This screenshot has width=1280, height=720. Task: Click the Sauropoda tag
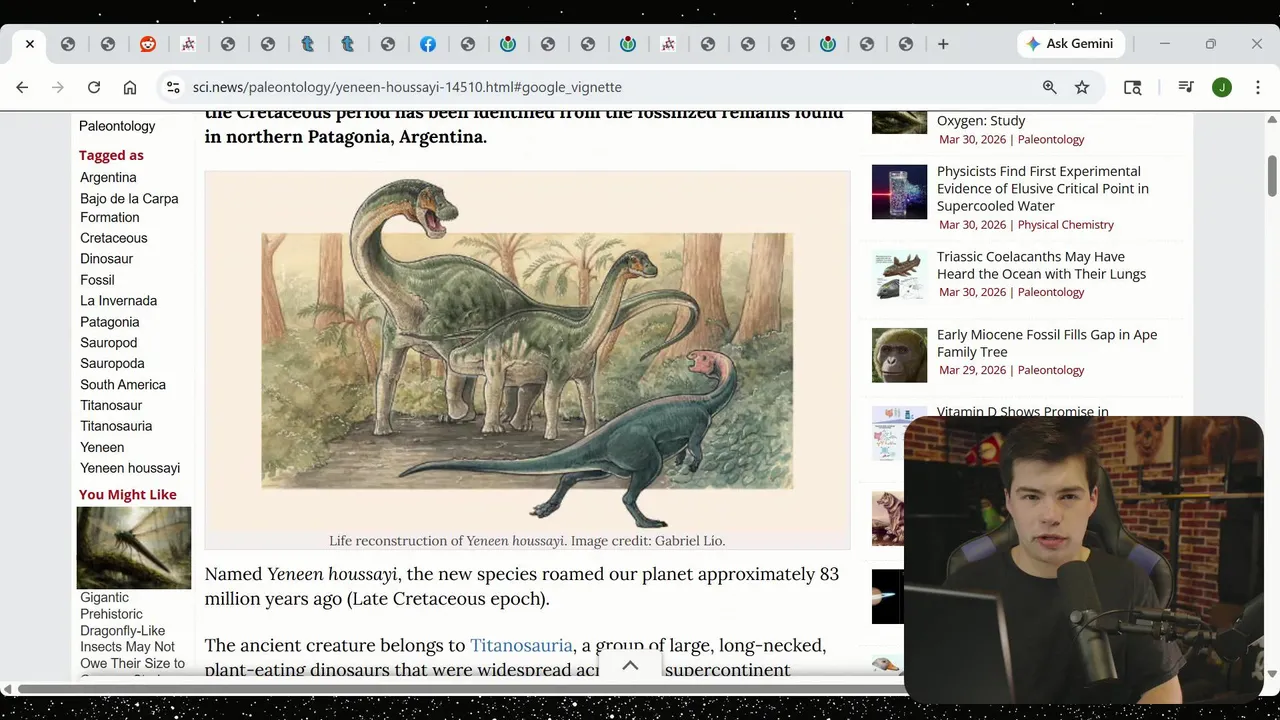click(x=112, y=364)
